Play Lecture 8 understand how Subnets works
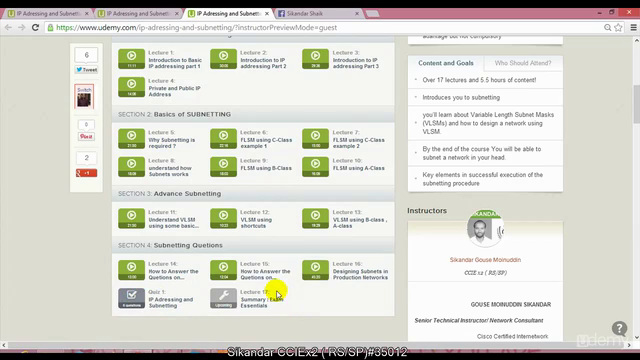 point(131,167)
